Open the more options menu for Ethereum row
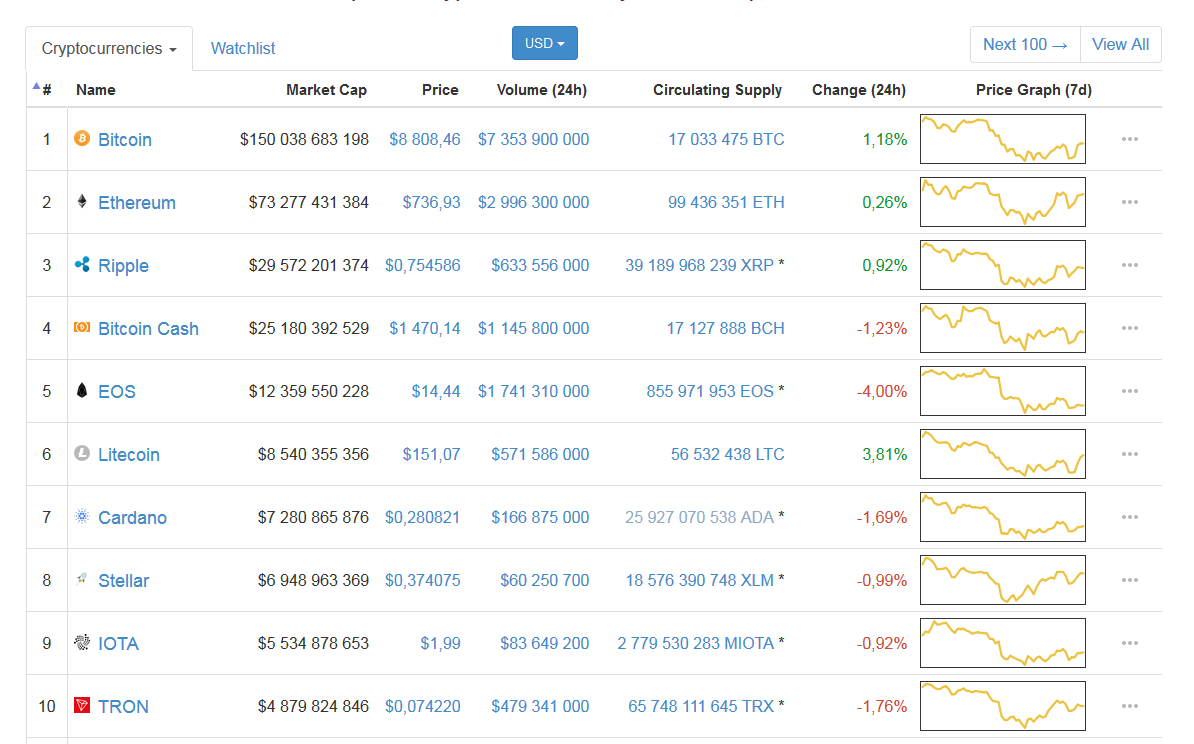Viewport: 1194px width, 744px height. (1130, 203)
